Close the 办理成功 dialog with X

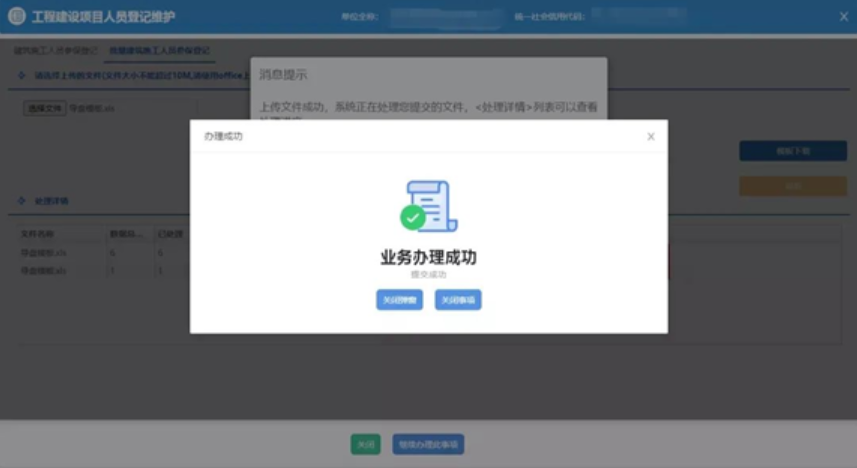pyautogui.click(x=650, y=137)
